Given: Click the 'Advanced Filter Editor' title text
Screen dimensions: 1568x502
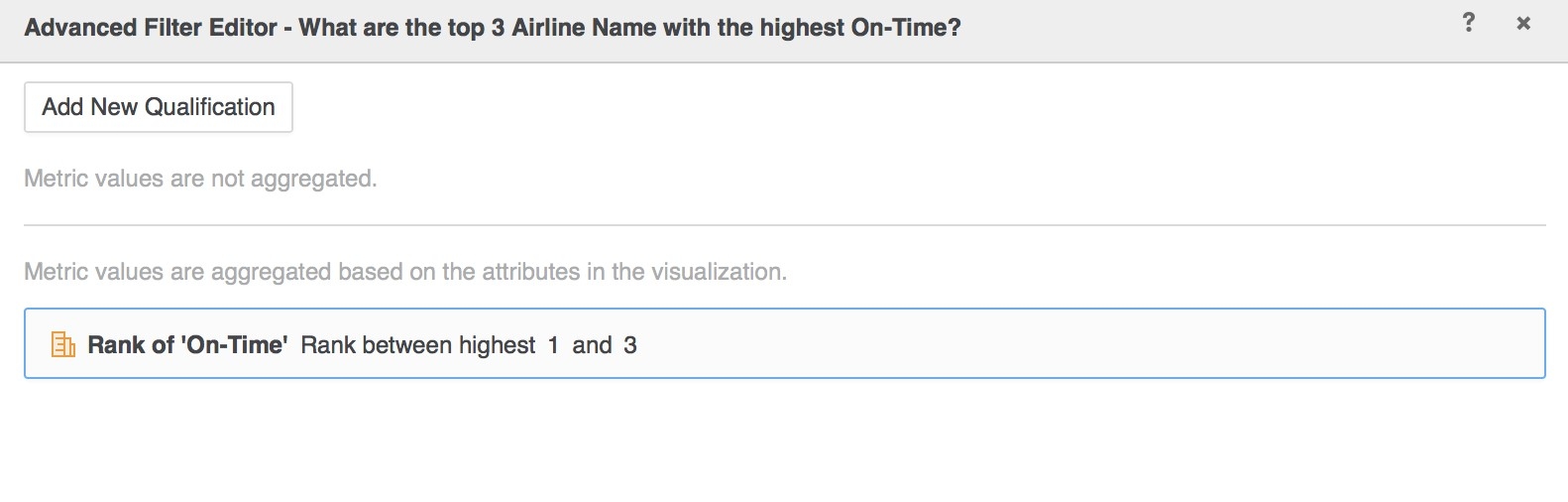Looking at the screenshot, I should point(151,28).
